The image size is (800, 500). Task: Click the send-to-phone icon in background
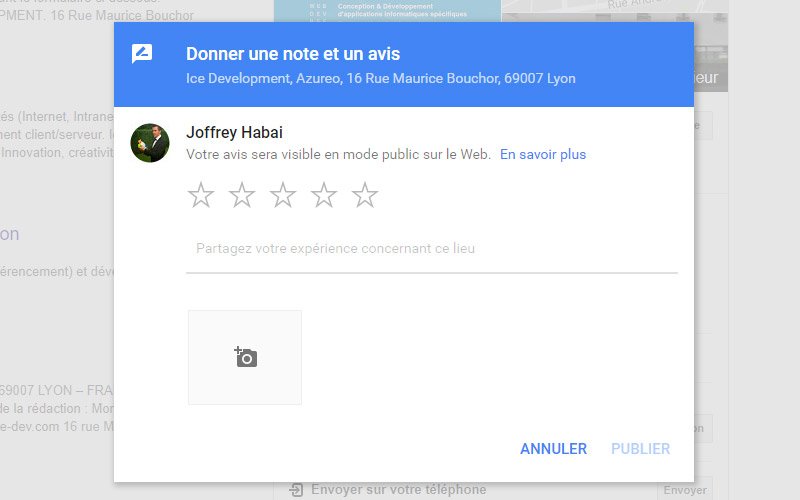pos(296,490)
